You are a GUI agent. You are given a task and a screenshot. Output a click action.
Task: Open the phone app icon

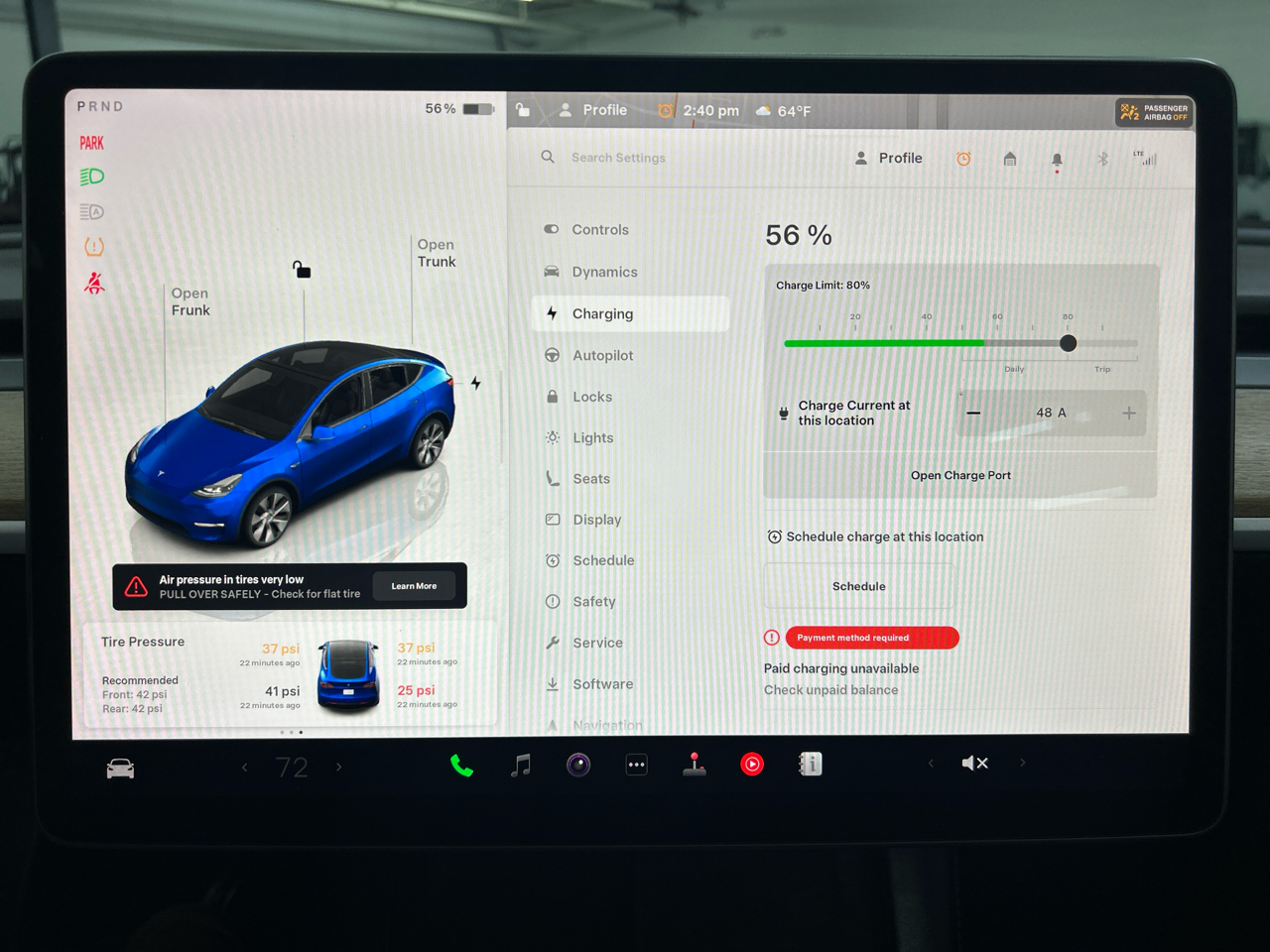[x=461, y=766]
